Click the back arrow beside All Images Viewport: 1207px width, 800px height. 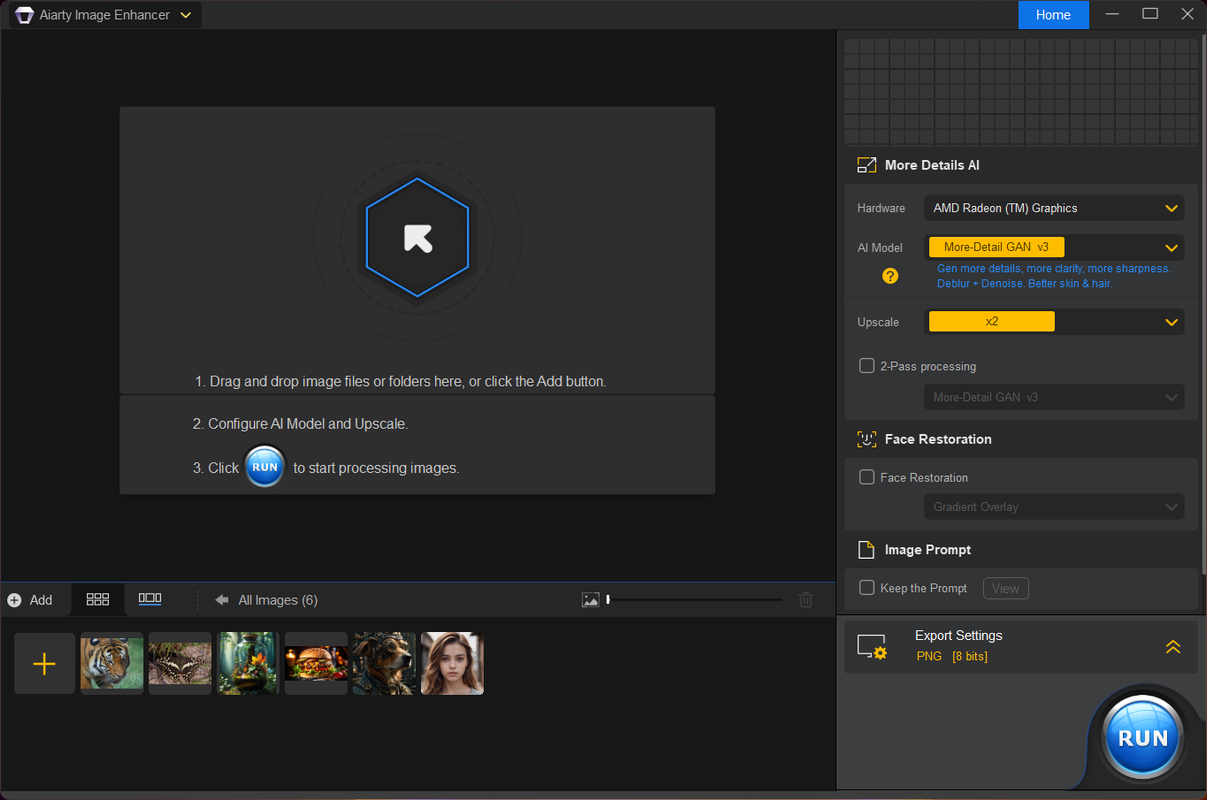222,600
